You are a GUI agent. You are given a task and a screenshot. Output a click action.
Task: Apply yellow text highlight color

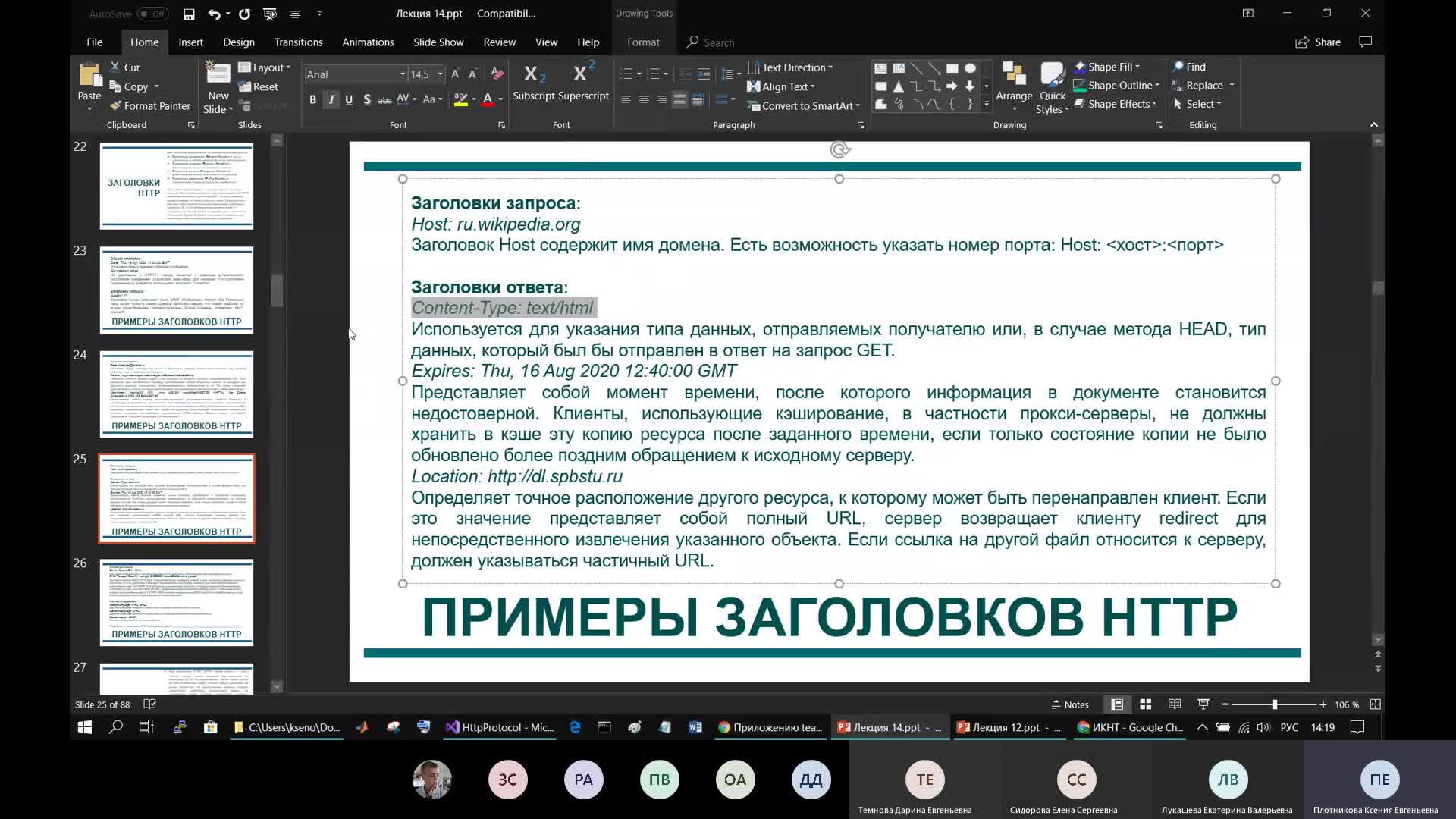(x=460, y=99)
